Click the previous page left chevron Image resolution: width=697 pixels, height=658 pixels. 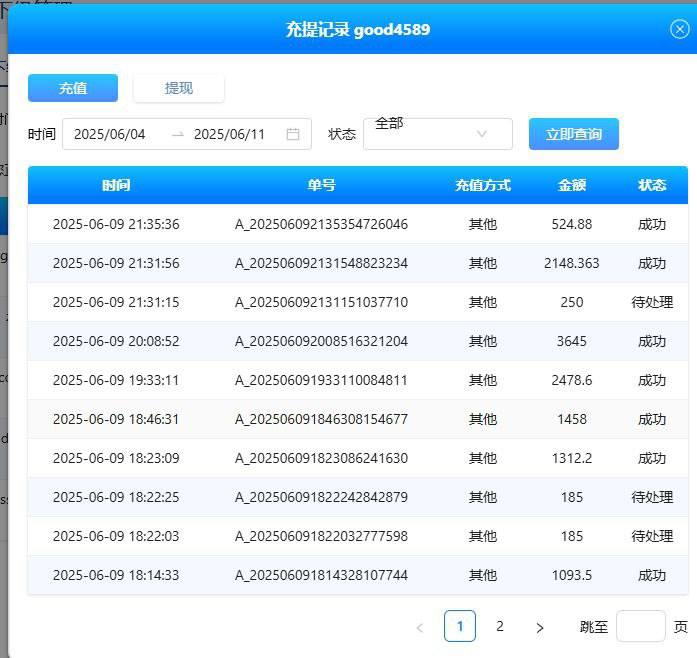(420, 627)
